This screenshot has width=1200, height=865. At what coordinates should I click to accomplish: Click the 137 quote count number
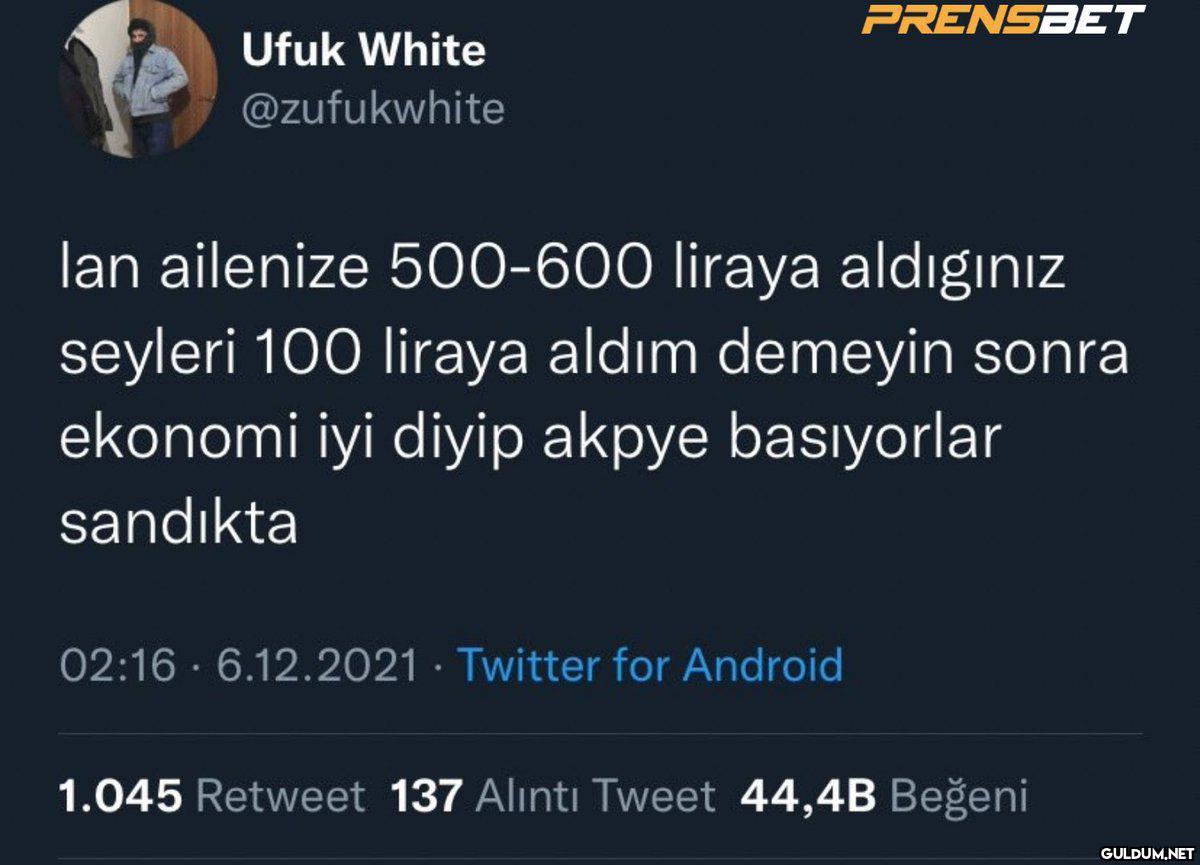(426, 796)
